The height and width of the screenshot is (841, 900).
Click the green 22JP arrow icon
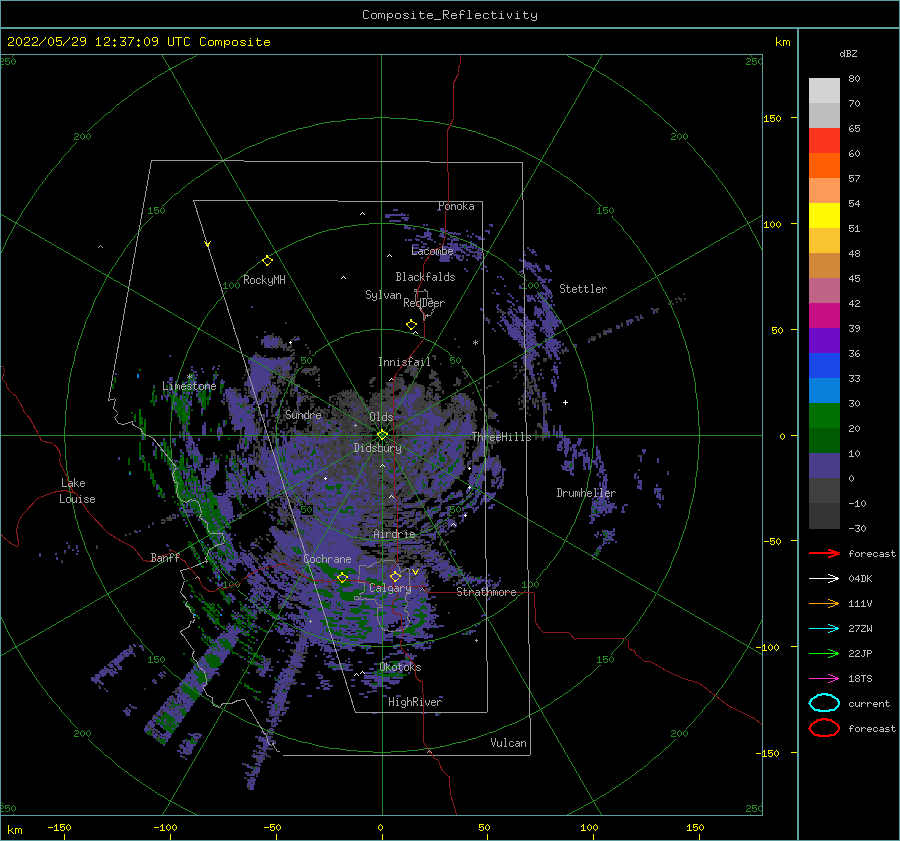tap(824, 653)
